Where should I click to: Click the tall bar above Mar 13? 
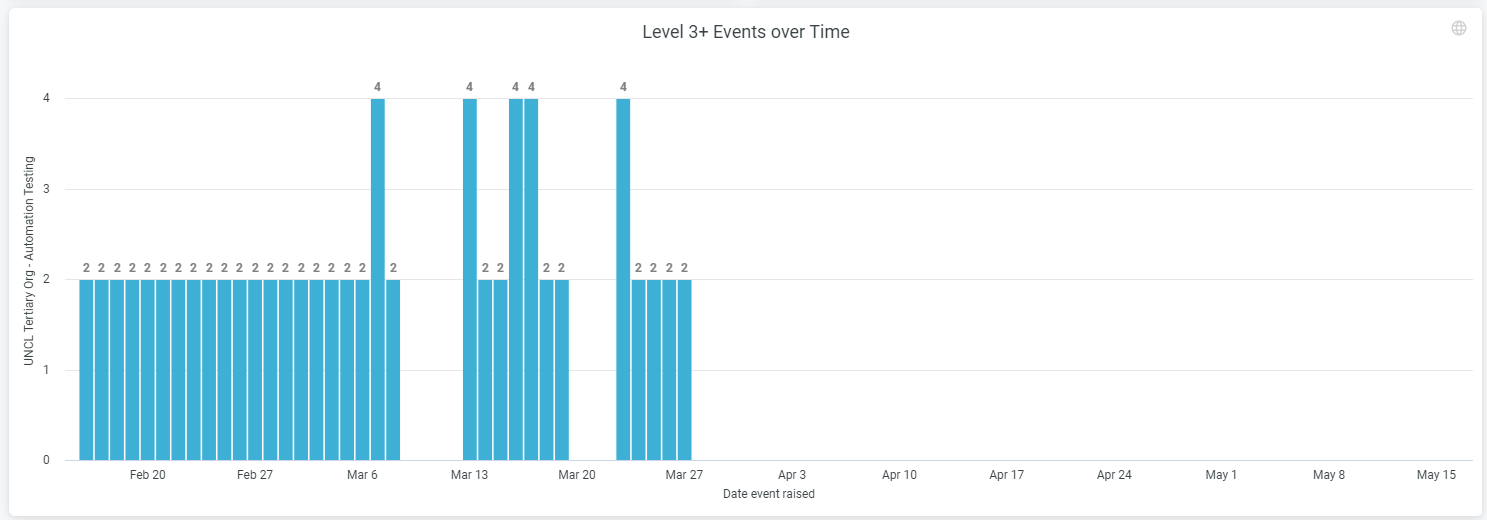coord(469,280)
